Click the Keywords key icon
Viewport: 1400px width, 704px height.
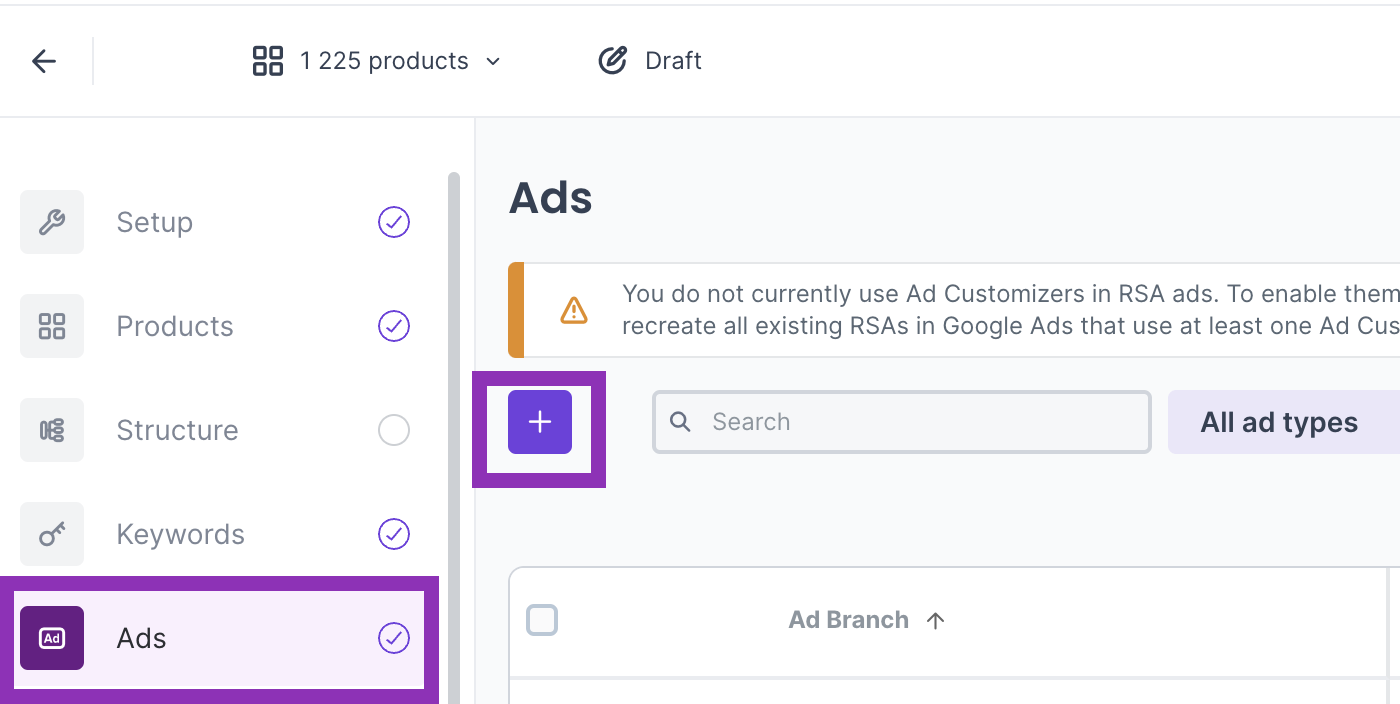coord(52,534)
